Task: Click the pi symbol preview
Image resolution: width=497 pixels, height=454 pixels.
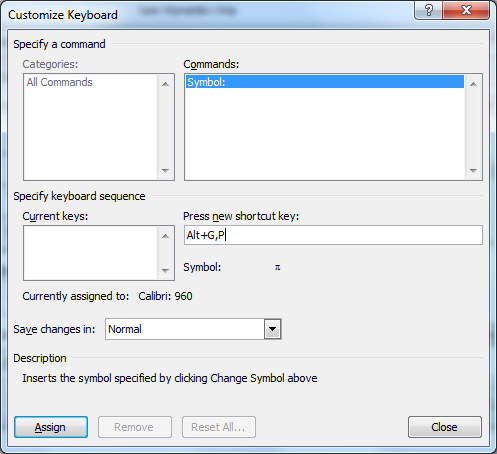Action: pos(277,267)
